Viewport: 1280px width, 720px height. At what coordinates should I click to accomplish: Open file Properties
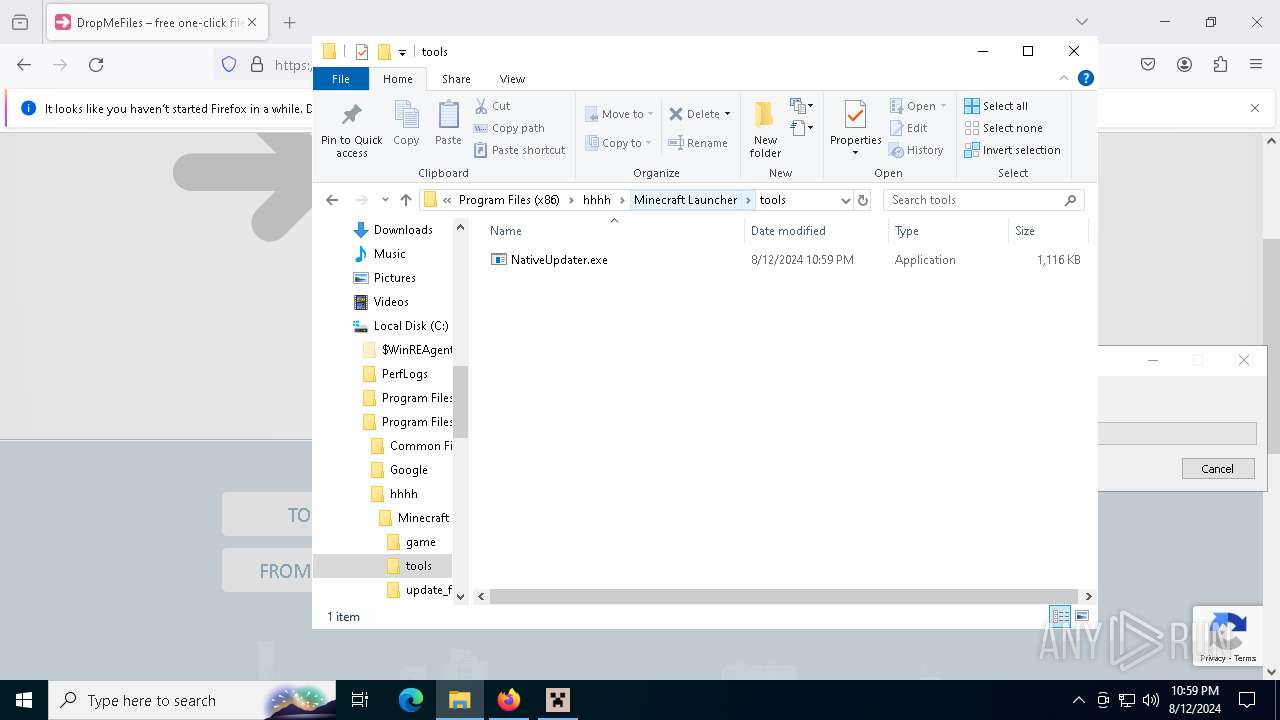click(855, 128)
